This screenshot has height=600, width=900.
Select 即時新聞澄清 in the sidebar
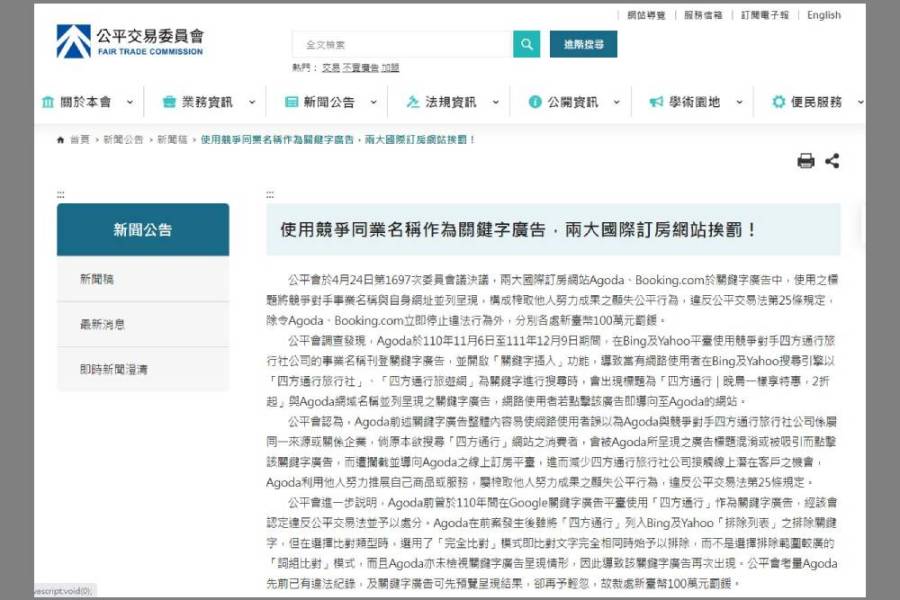click(x=143, y=369)
